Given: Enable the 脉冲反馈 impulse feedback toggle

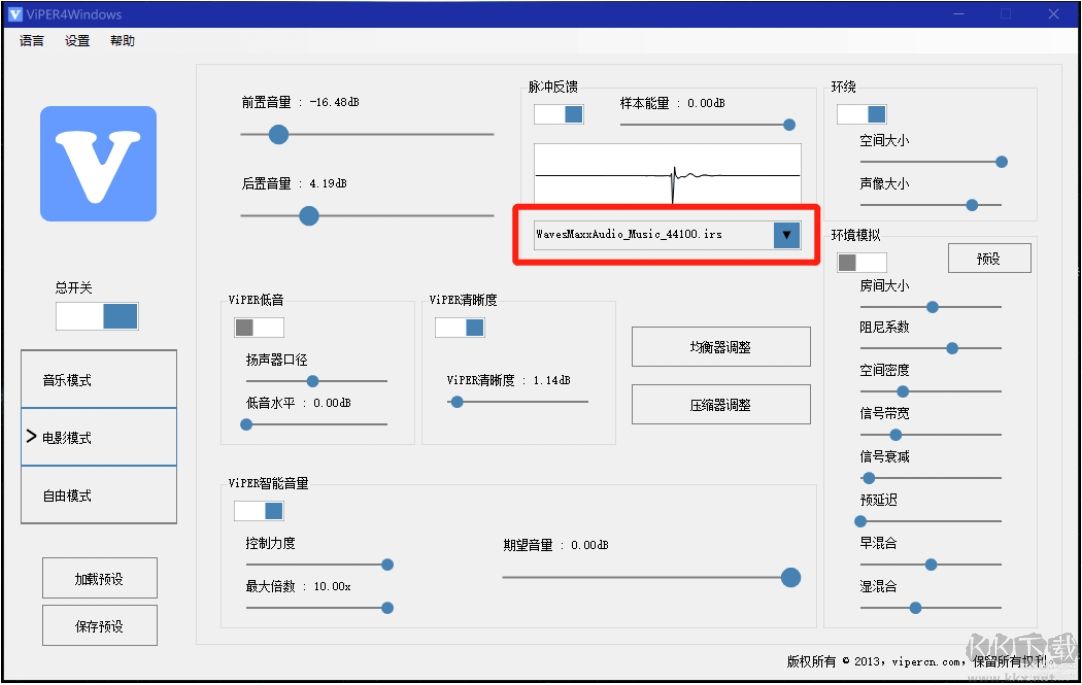Looking at the screenshot, I should pyautogui.click(x=559, y=114).
